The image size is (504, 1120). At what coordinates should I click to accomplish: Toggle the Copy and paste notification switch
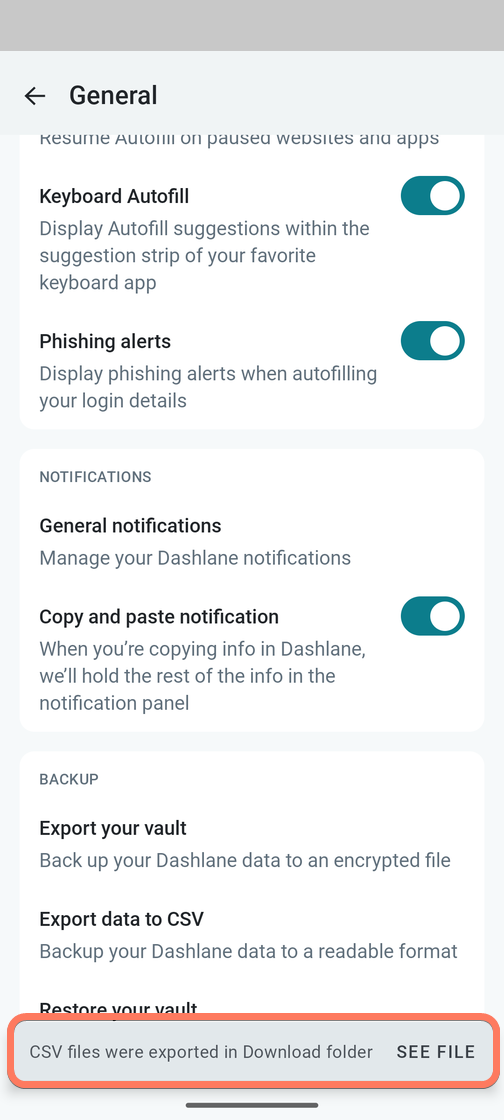point(433,616)
